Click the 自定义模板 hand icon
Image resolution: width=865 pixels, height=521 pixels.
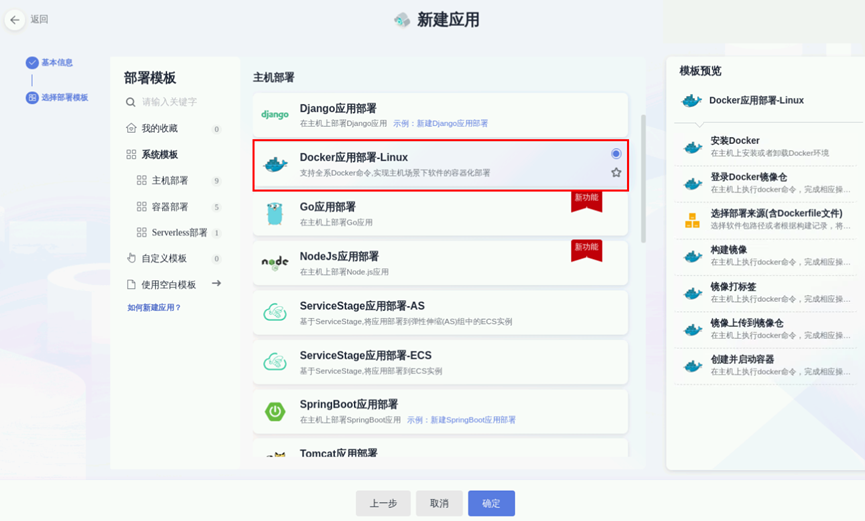tap(131, 258)
